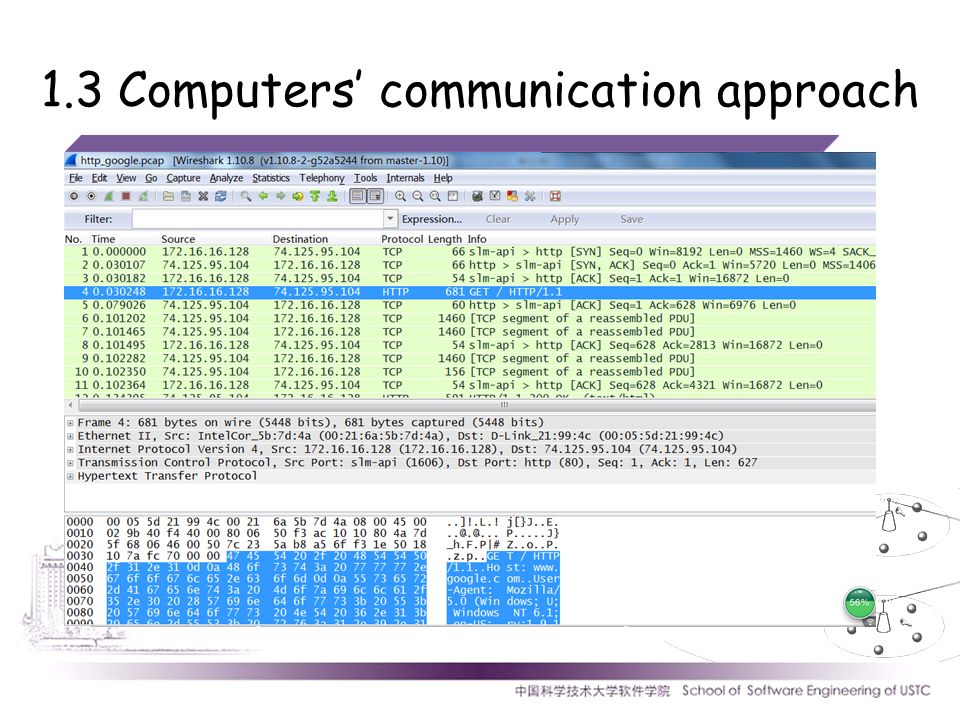Click the Save filter button
Viewport: 960px width, 720px height.
(631, 219)
